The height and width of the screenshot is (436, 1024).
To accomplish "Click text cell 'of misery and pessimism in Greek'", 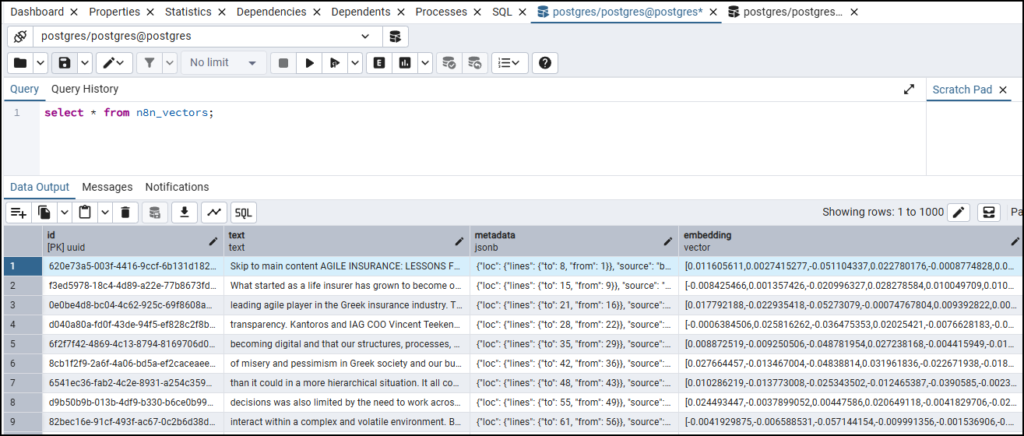I will click(x=347, y=362).
